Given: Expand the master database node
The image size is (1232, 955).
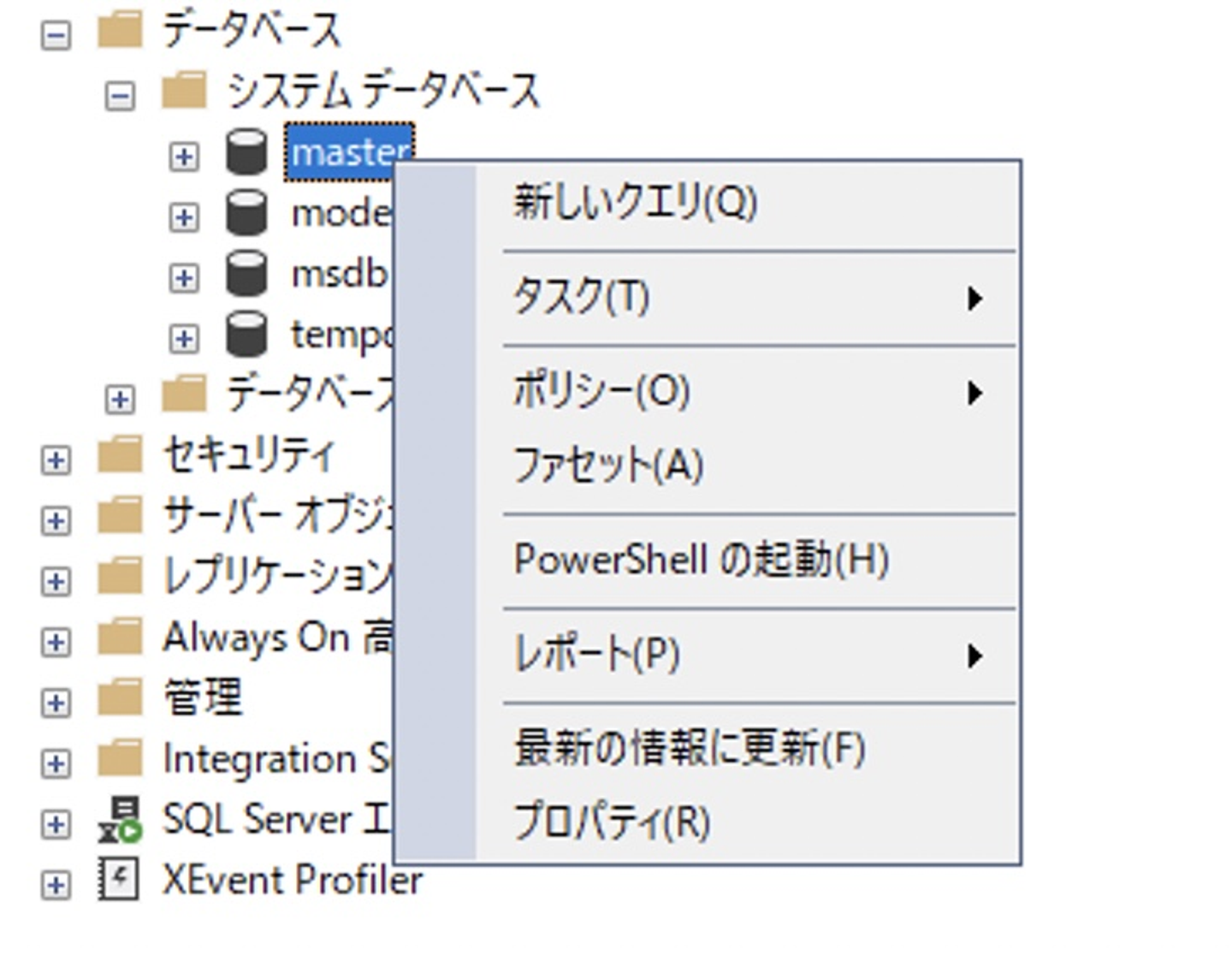Looking at the screenshot, I should point(183,157).
